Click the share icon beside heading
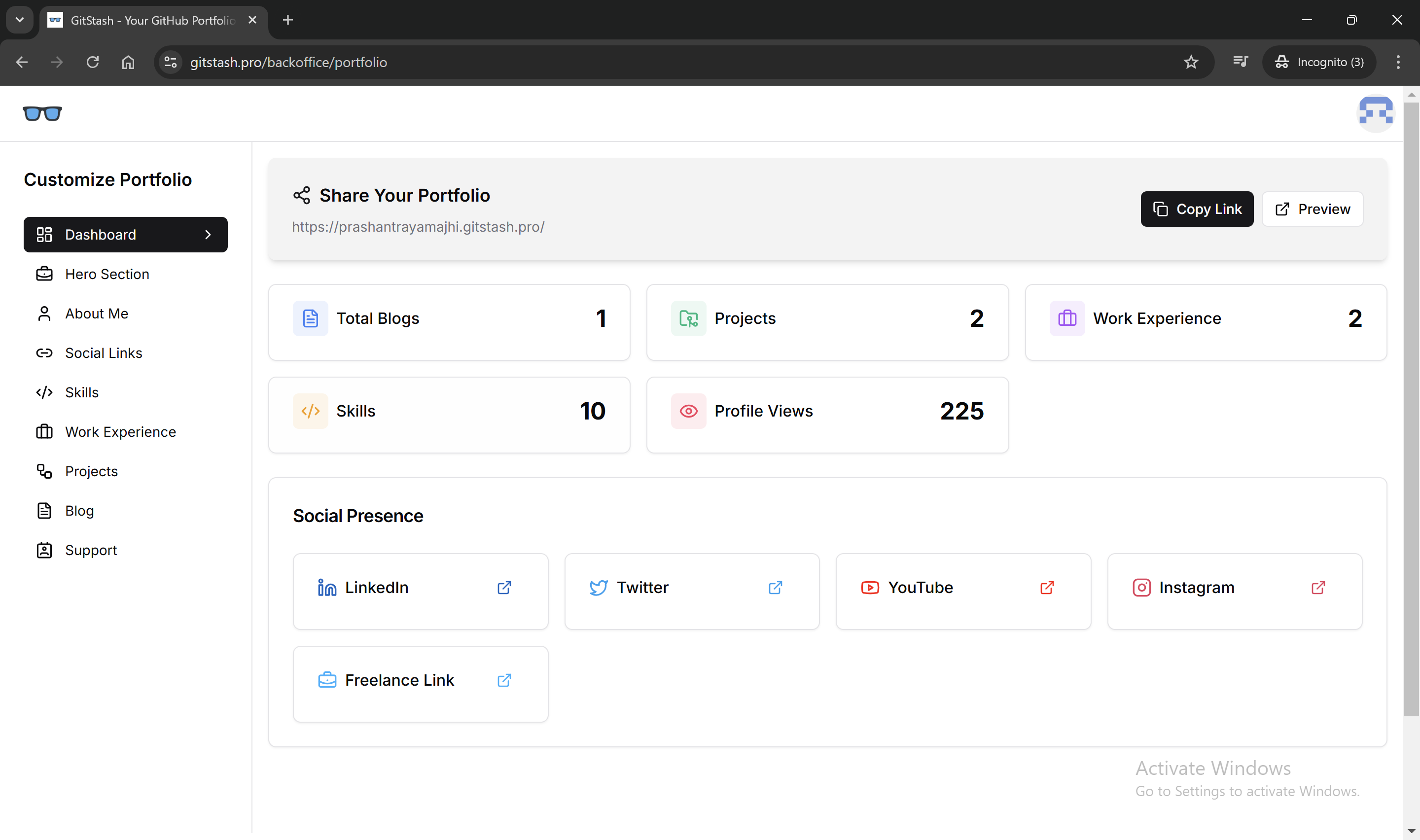This screenshot has height=840, width=1420. (x=302, y=195)
